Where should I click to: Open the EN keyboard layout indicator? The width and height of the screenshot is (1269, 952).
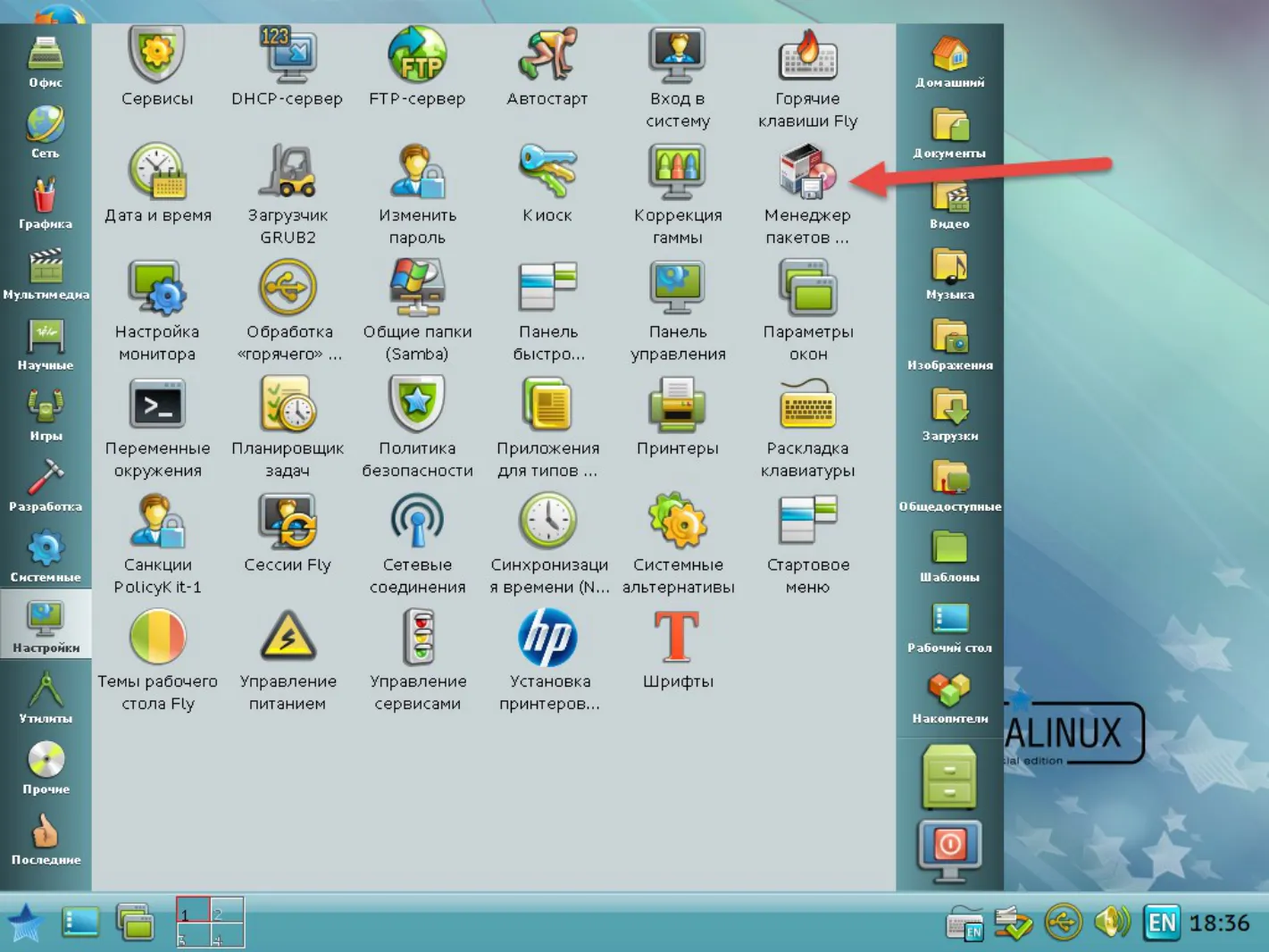1162,923
